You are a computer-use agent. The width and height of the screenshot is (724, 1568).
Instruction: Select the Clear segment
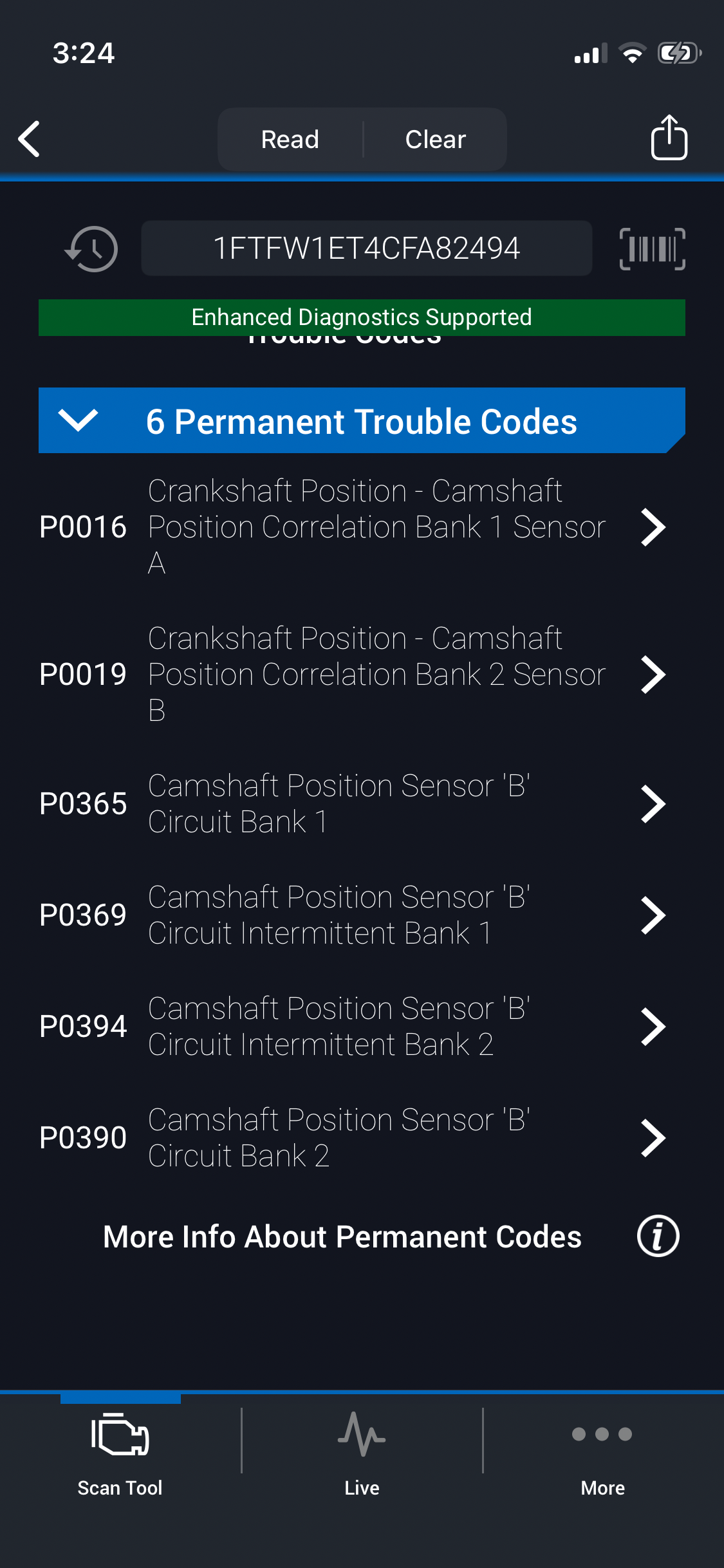pyautogui.click(x=436, y=139)
